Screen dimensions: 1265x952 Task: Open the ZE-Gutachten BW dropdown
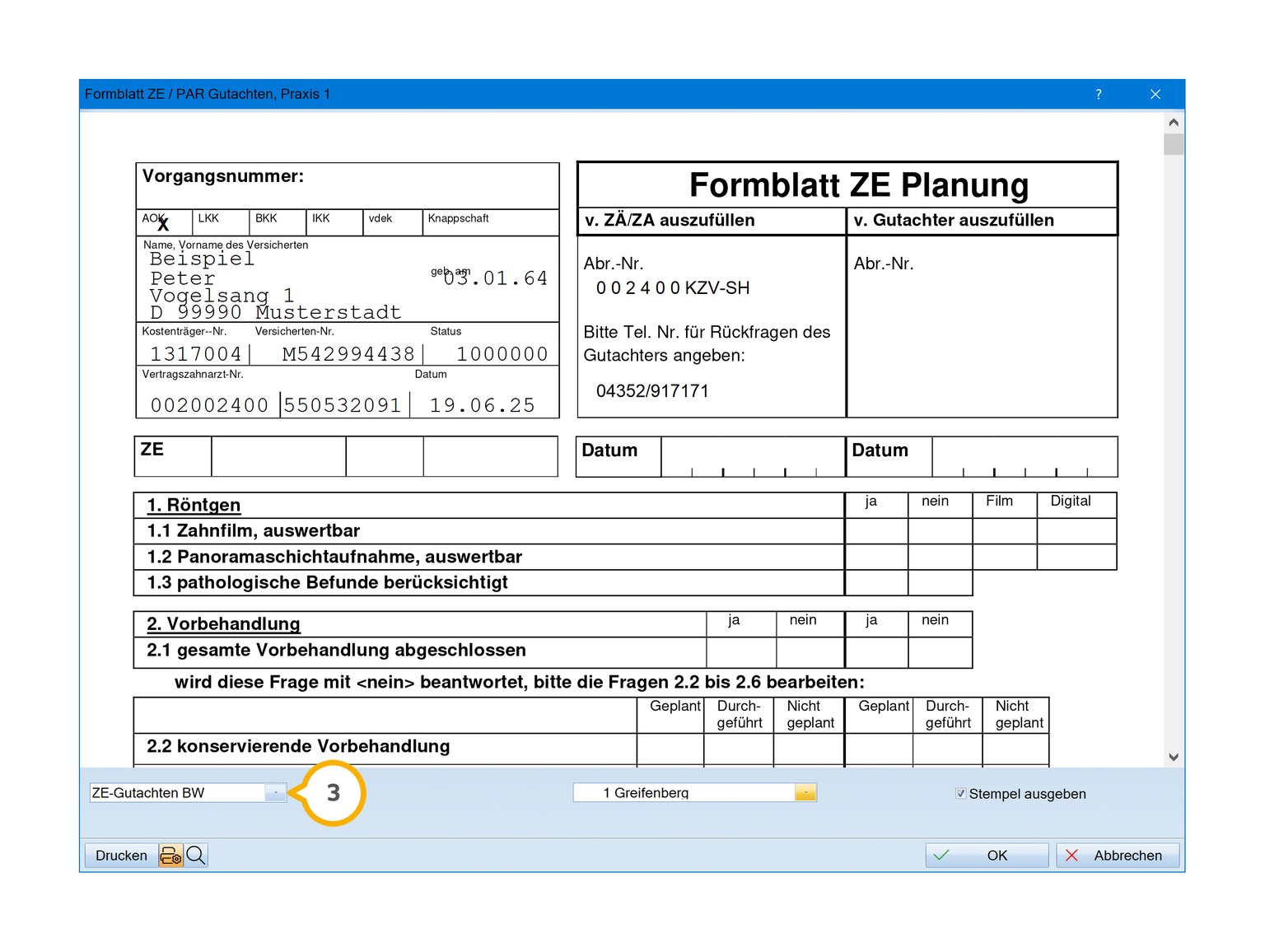276,792
